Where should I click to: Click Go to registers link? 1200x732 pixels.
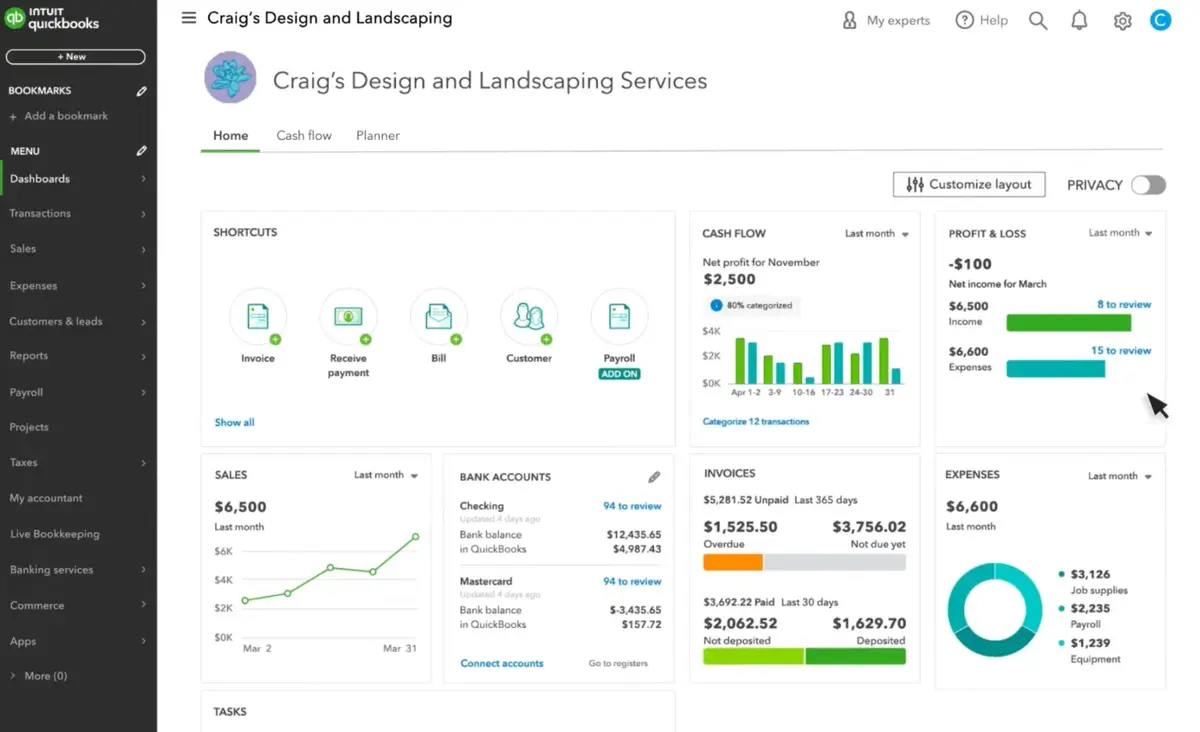point(618,663)
